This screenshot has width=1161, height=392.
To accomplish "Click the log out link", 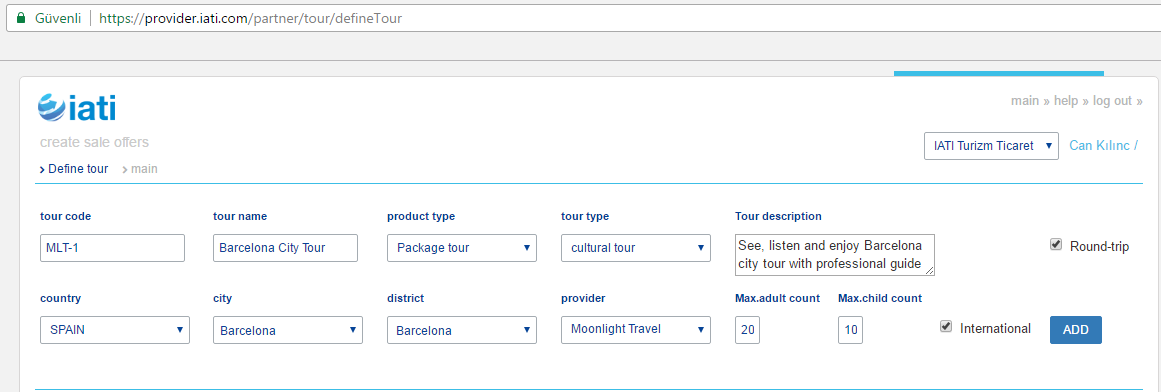I will [1112, 101].
